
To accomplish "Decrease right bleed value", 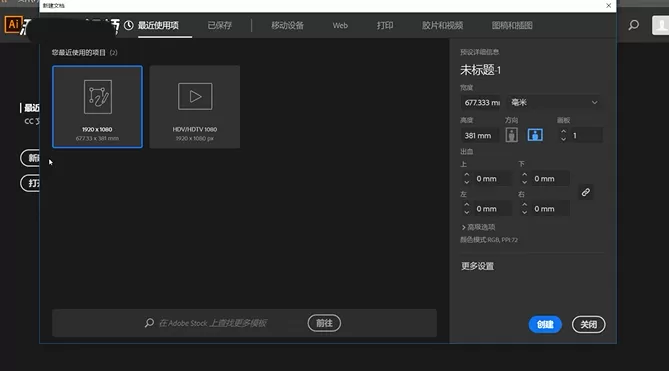I will point(524,212).
